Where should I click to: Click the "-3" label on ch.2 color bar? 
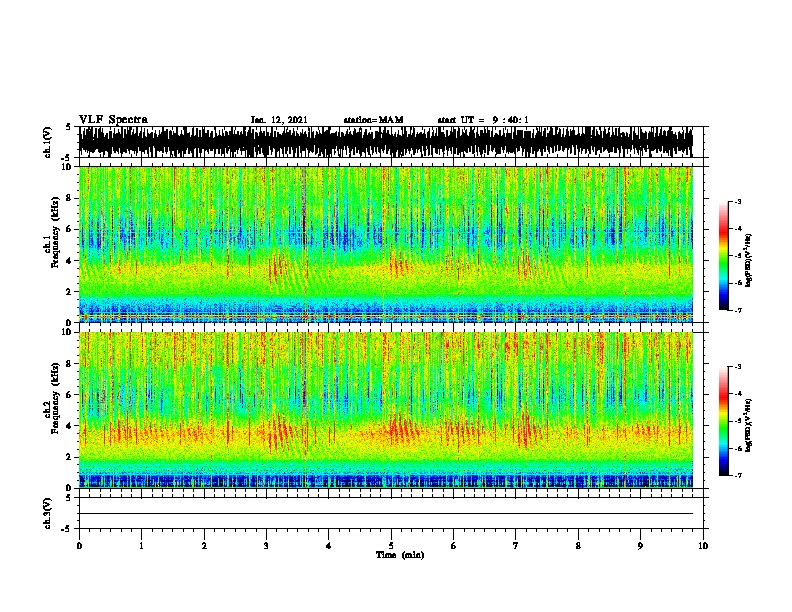point(737,367)
